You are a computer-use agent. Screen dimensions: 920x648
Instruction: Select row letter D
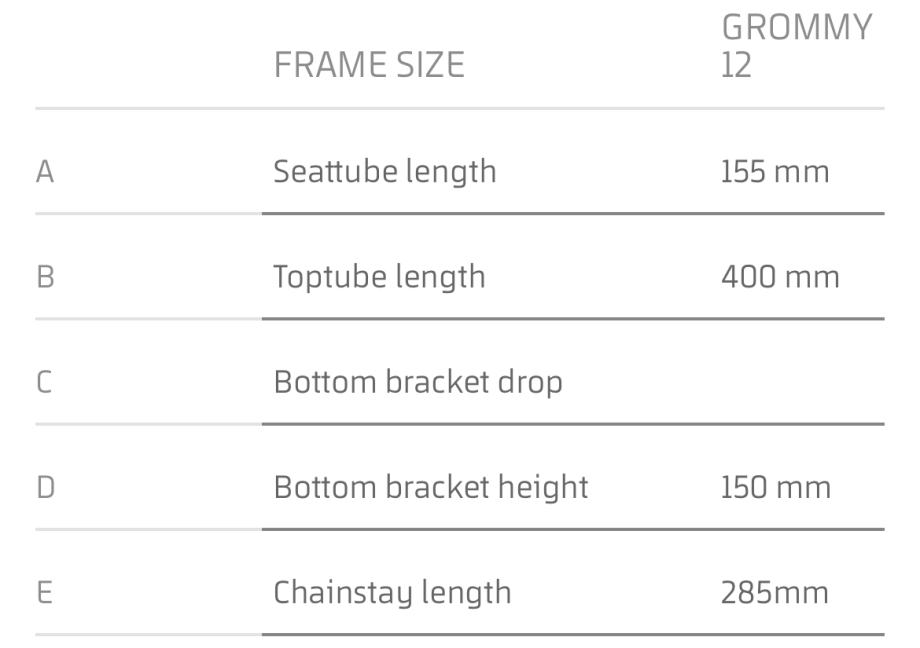45,487
